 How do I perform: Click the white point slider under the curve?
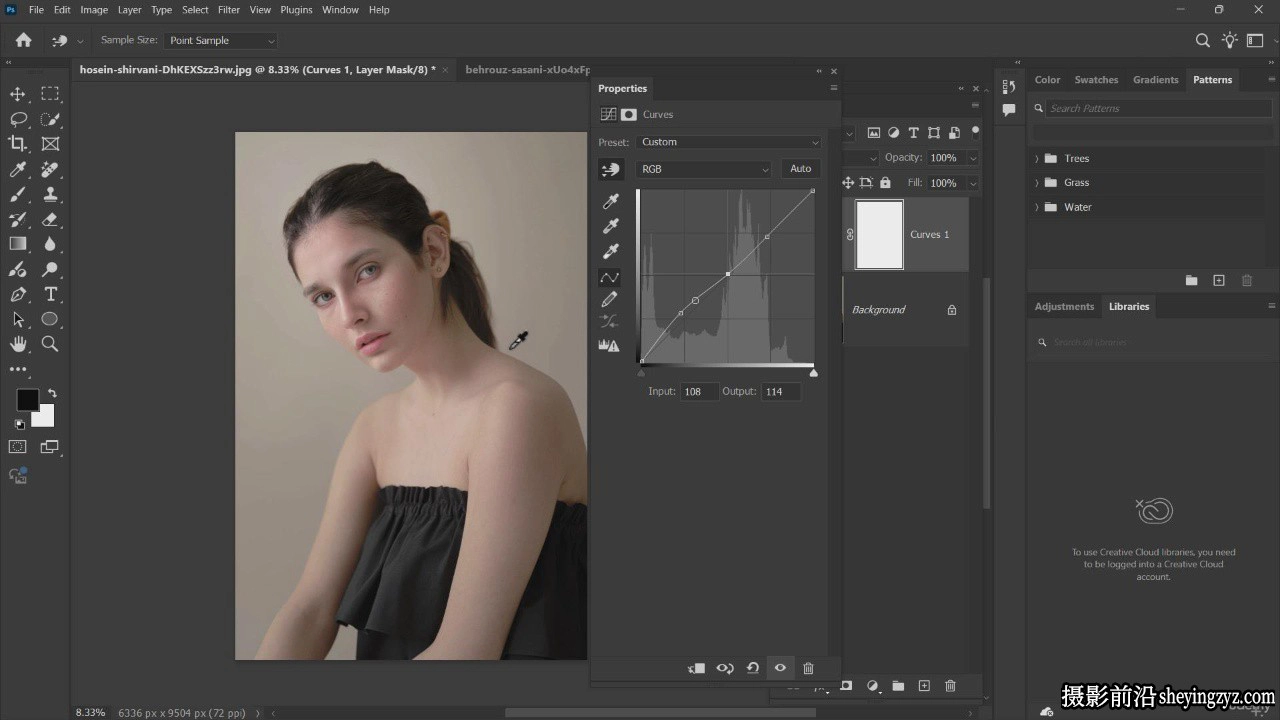pyautogui.click(x=813, y=373)
